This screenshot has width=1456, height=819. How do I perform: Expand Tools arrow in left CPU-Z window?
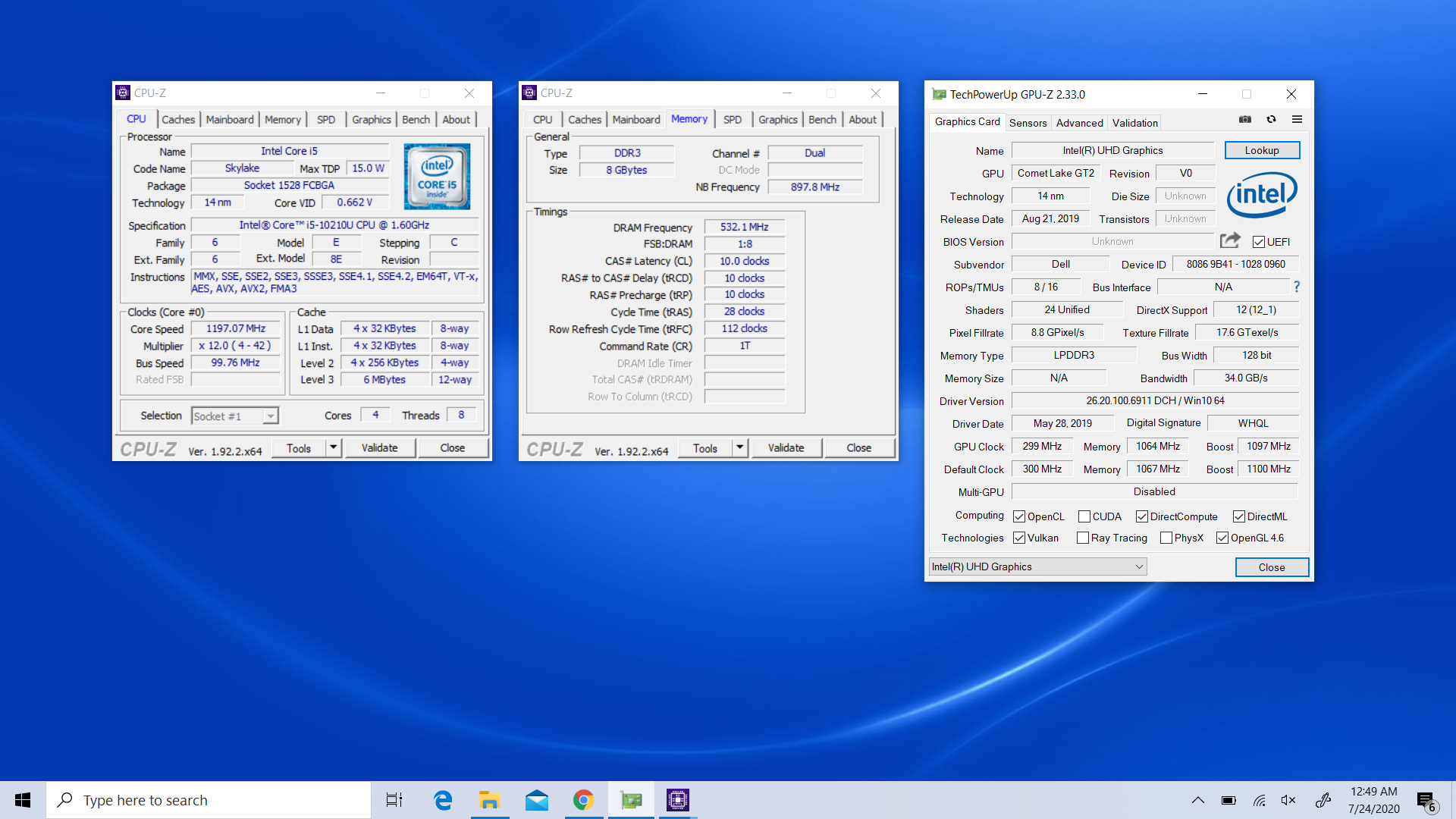point(333,448)
